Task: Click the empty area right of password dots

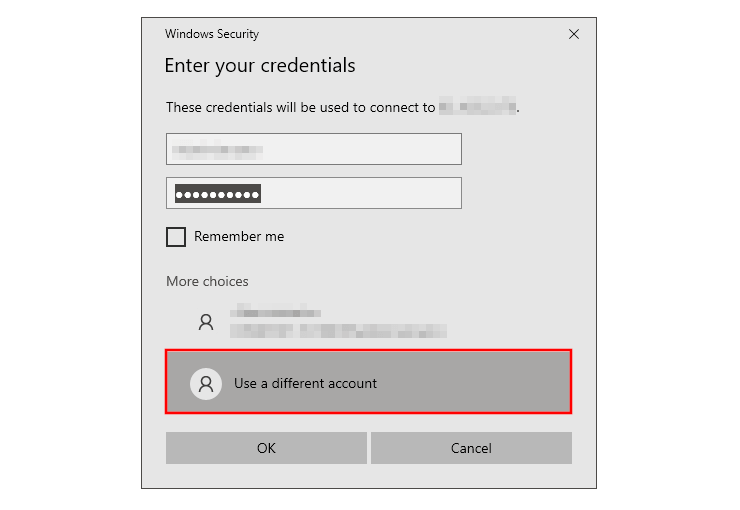Action: click(360, 193)
